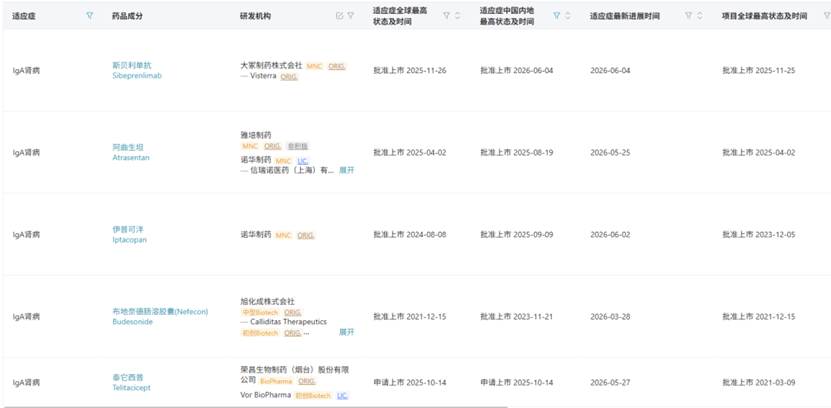This screenshot has height=408, width=831.
Task: Click LIC tag beside 诺华制药 in Atrasentan row
Action: (303, 161)
